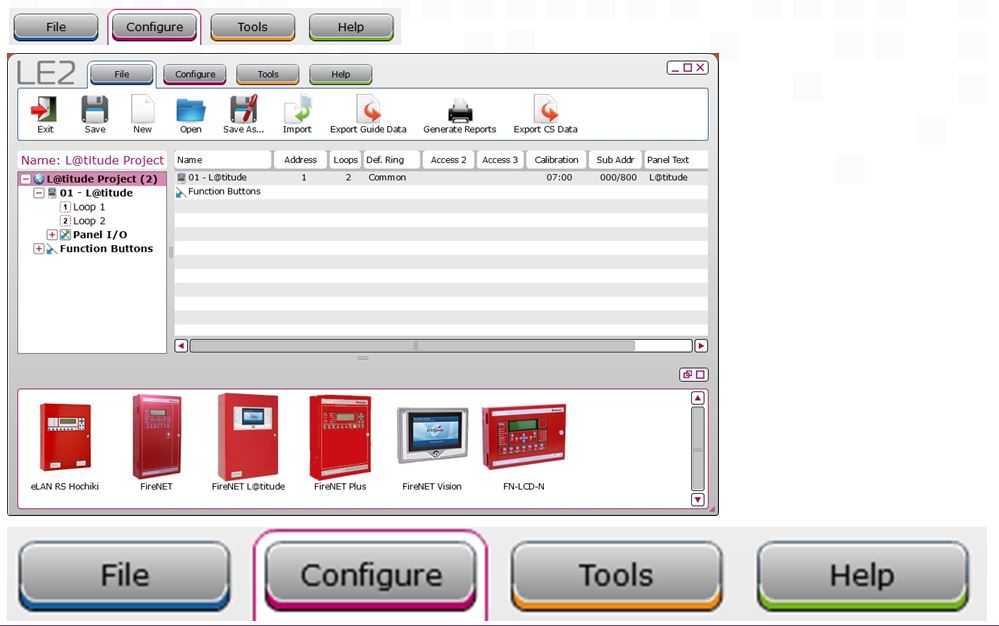Click the table scrollbar left arrow
The image size is (999, 626).
tap(181, 346)
